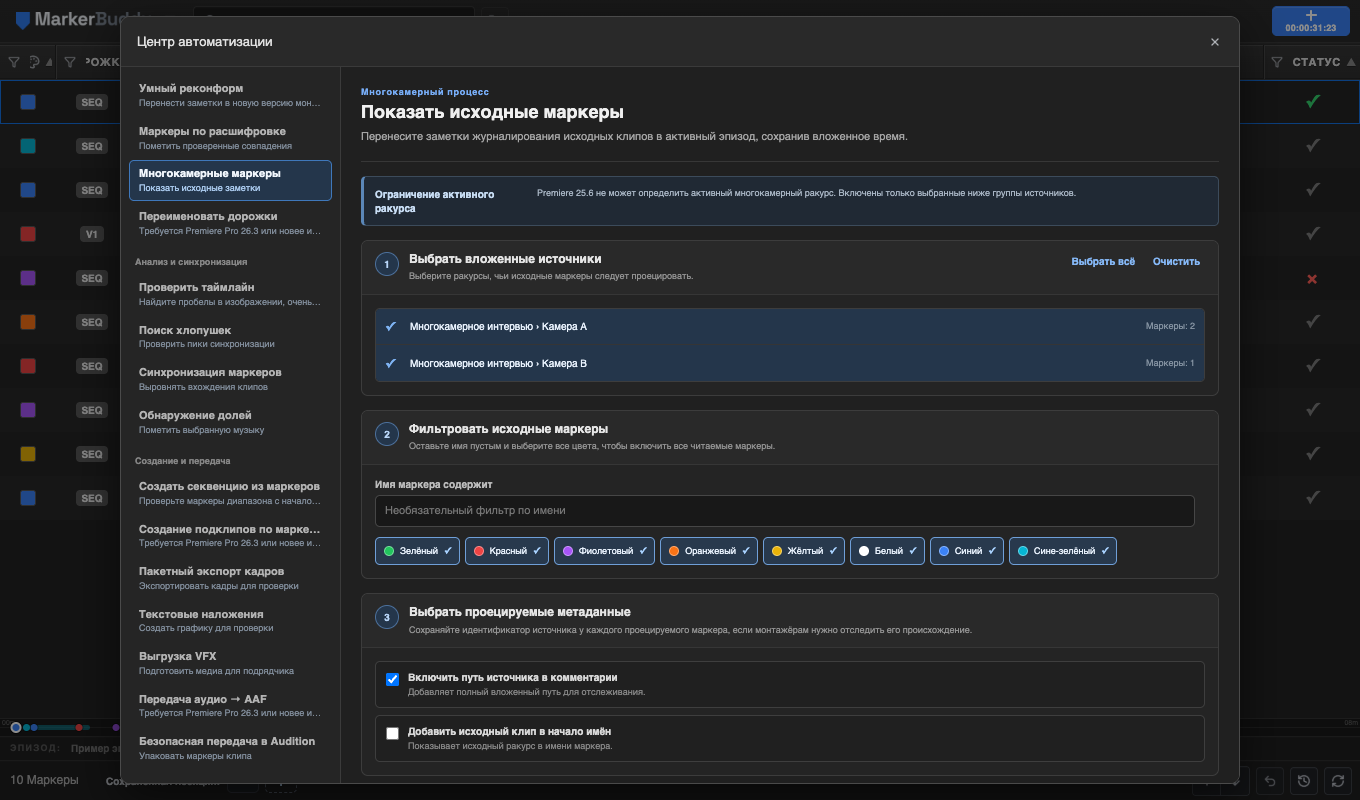1360x800 pixels.
Task: Toggle the Сине-зелёный color filter chip
Action: click(1063, 551)
